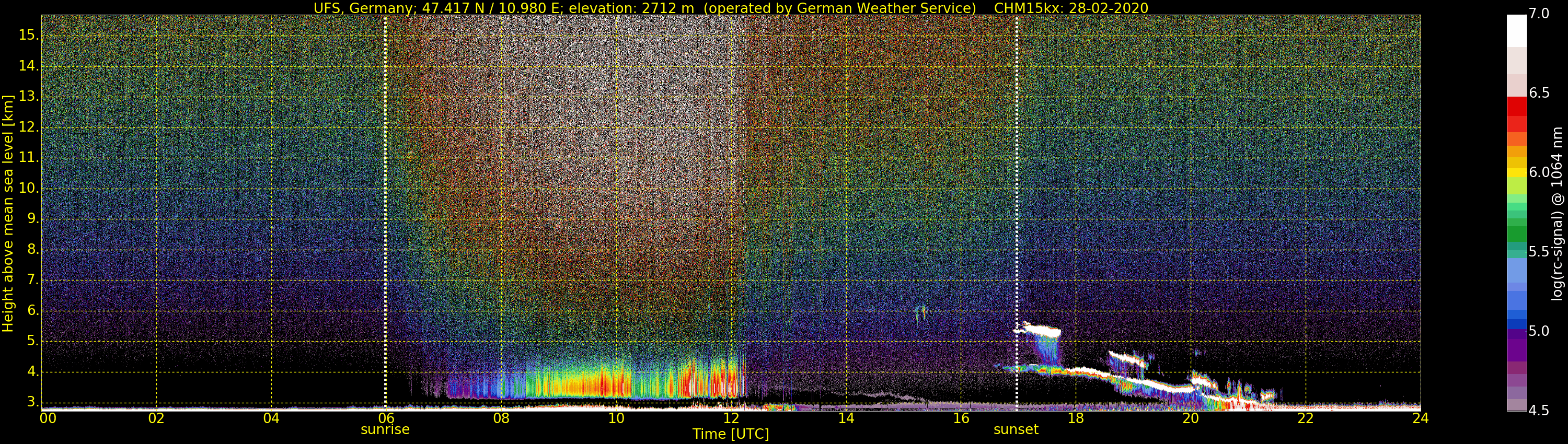Click the '24' time tick label
The height and width of the screenshot is (444, 1568).
1421,418
